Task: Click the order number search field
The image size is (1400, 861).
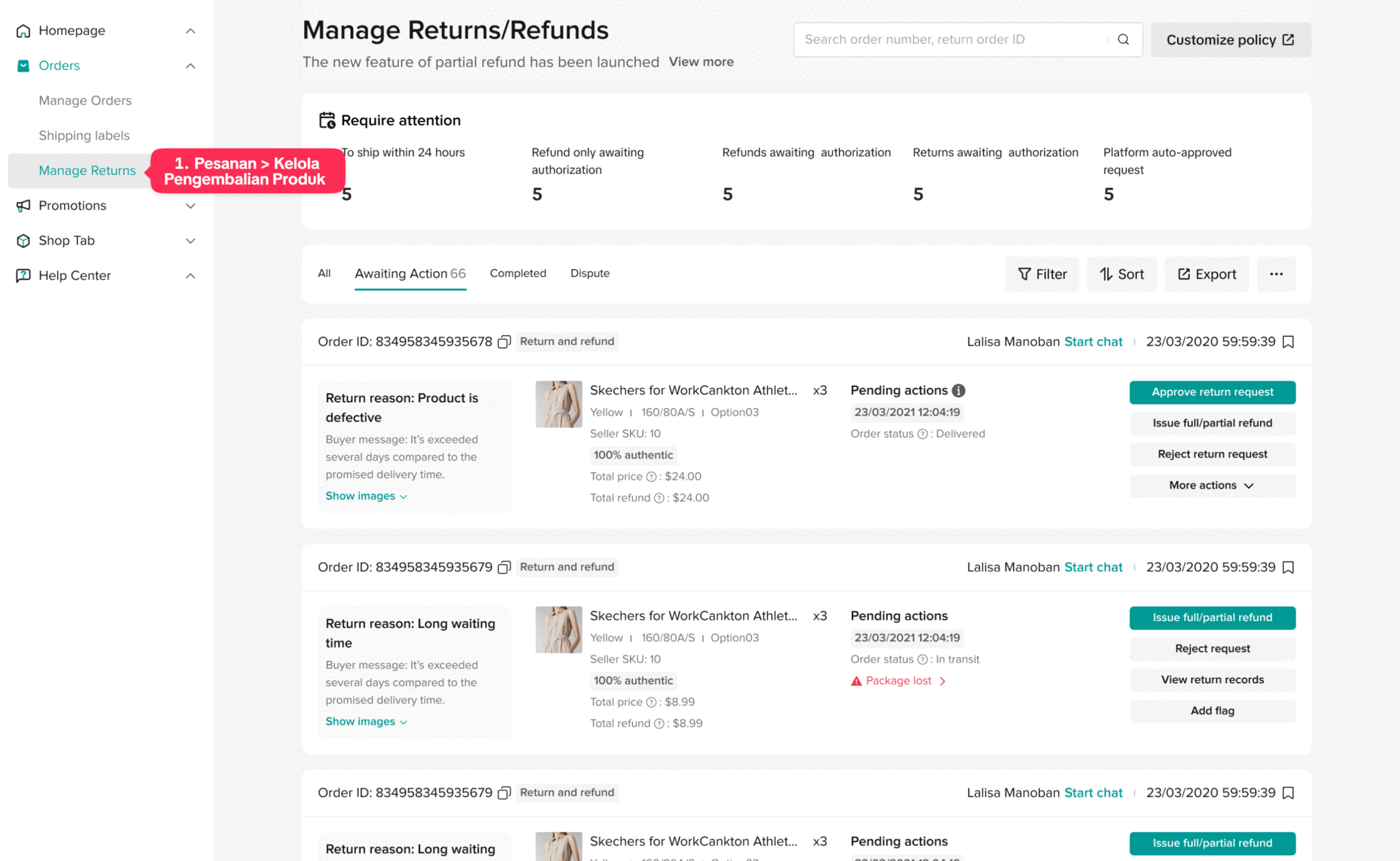Action: tap(948, 39)
